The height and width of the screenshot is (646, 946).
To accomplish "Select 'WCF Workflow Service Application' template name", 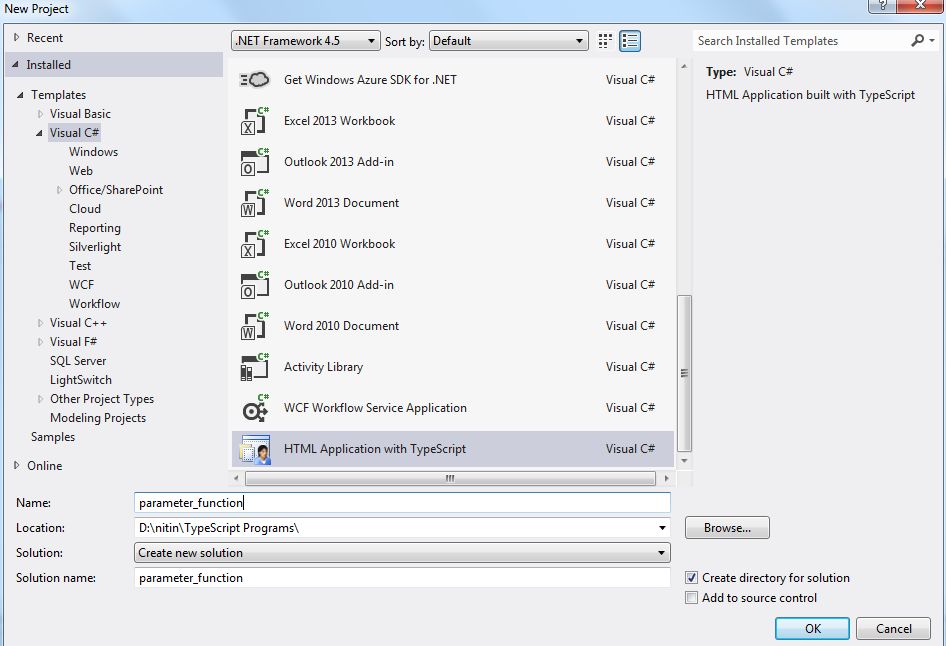I will (x=375, y=408).
